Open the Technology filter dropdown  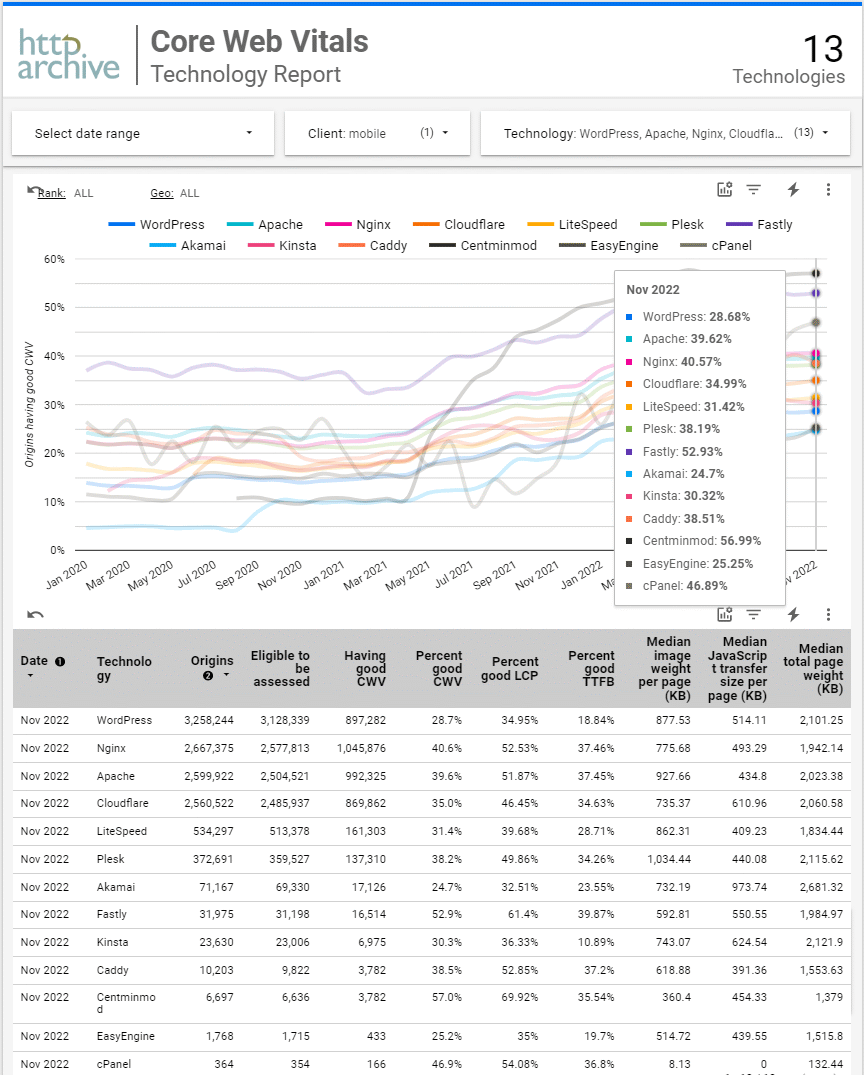pyautogui.click(x=665, y=133)
